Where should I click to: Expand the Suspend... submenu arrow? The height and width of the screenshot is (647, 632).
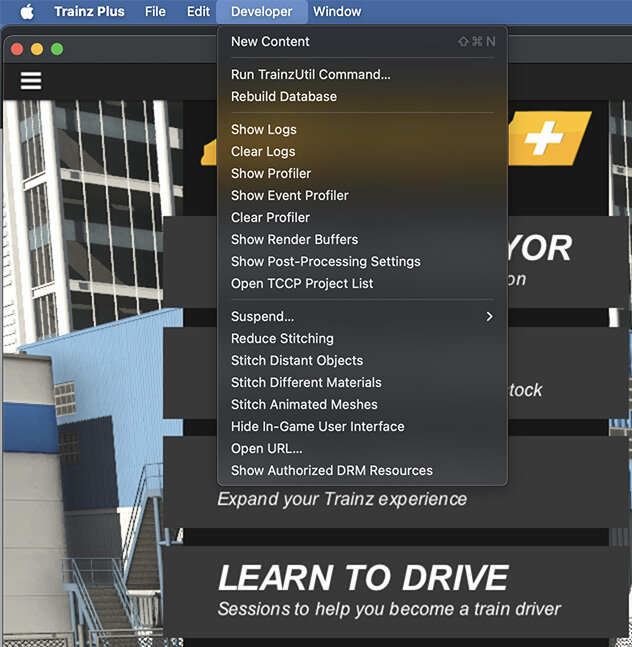pos(489,316)
